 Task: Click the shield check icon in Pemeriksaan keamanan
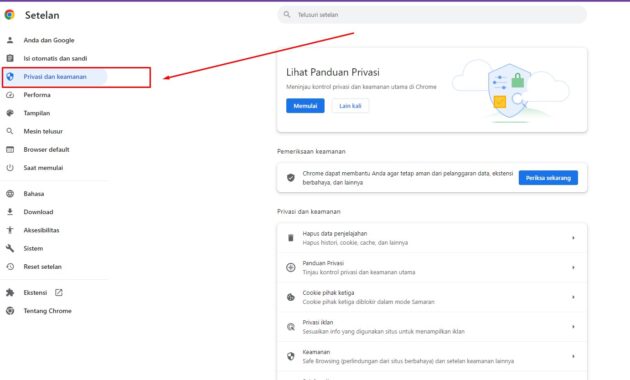(290, 178)
